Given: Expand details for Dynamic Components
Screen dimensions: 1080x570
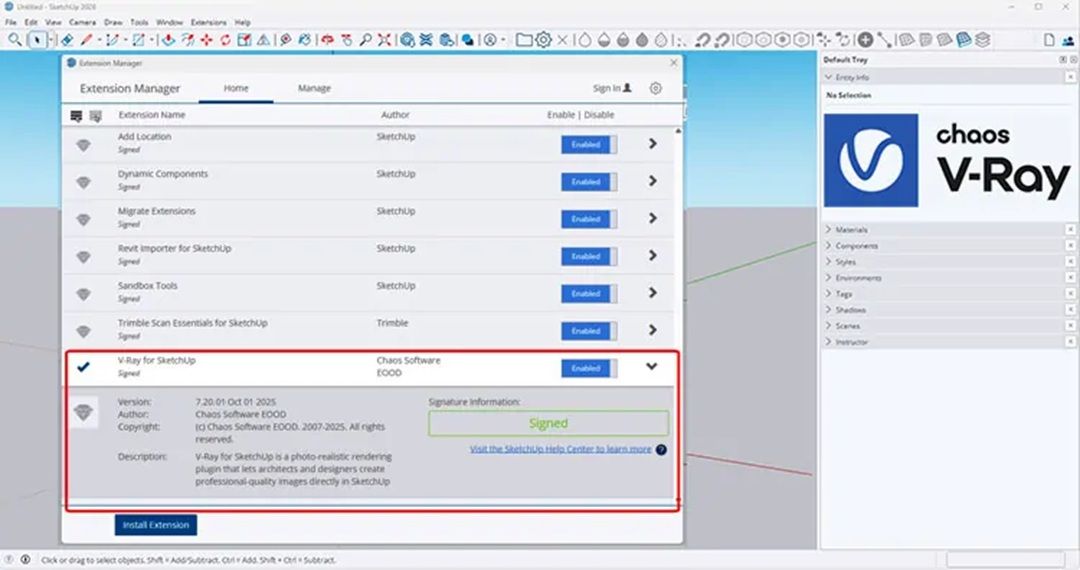Looking at the screenshot, I should click(652, 181).
